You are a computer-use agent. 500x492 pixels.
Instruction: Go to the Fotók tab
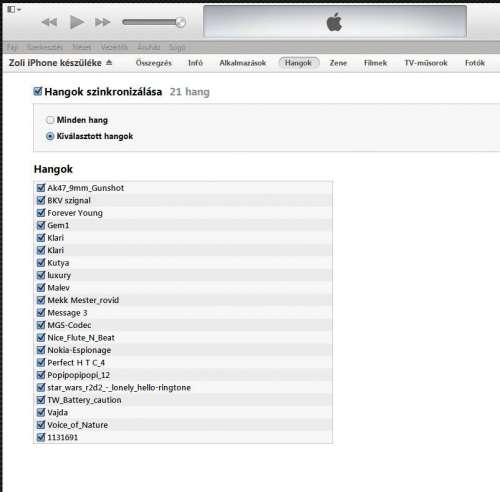click(x=475, y=63)
